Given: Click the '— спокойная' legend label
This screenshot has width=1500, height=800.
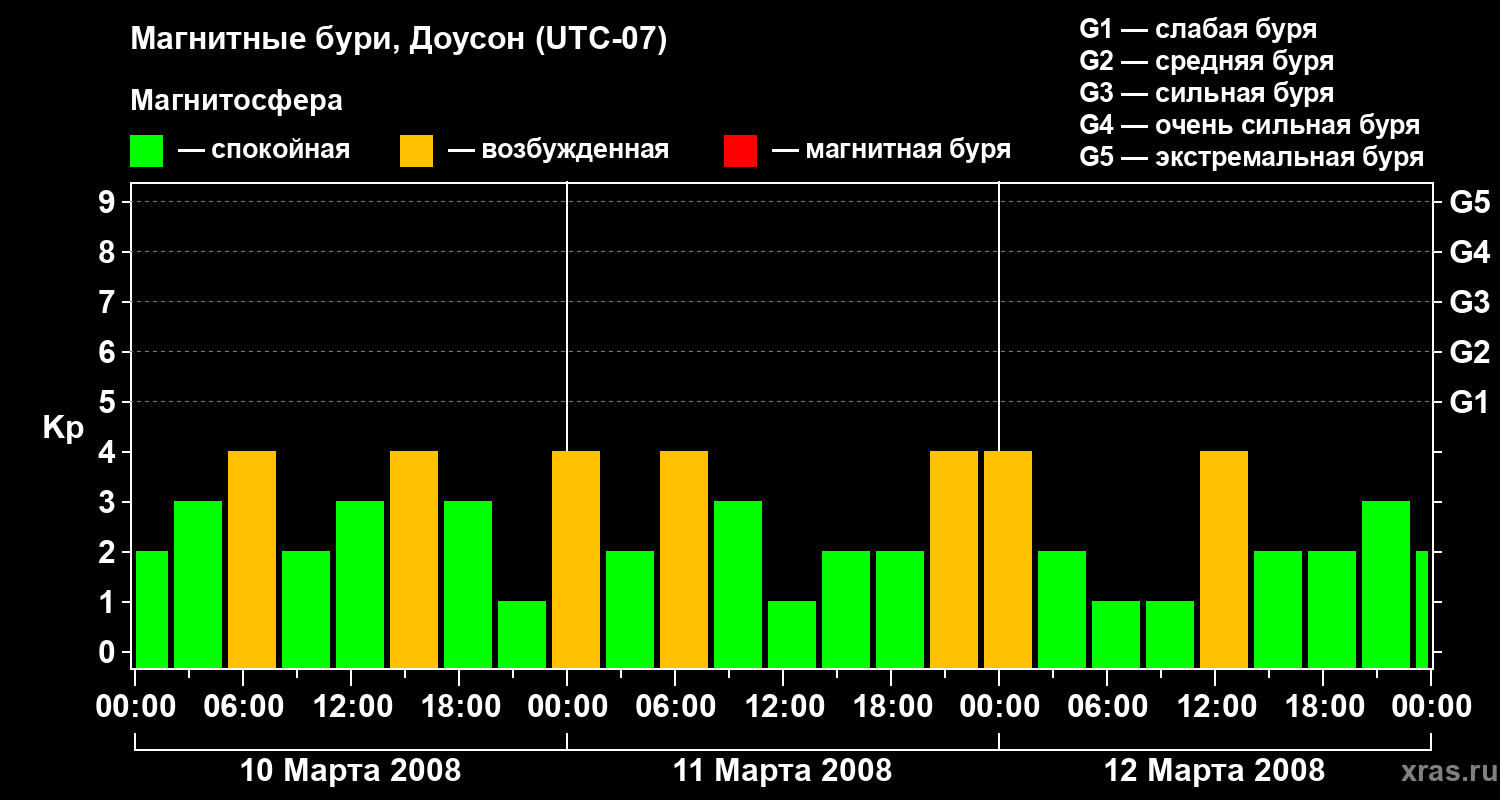Looking at the screenshot, I should tap(264, 150).
